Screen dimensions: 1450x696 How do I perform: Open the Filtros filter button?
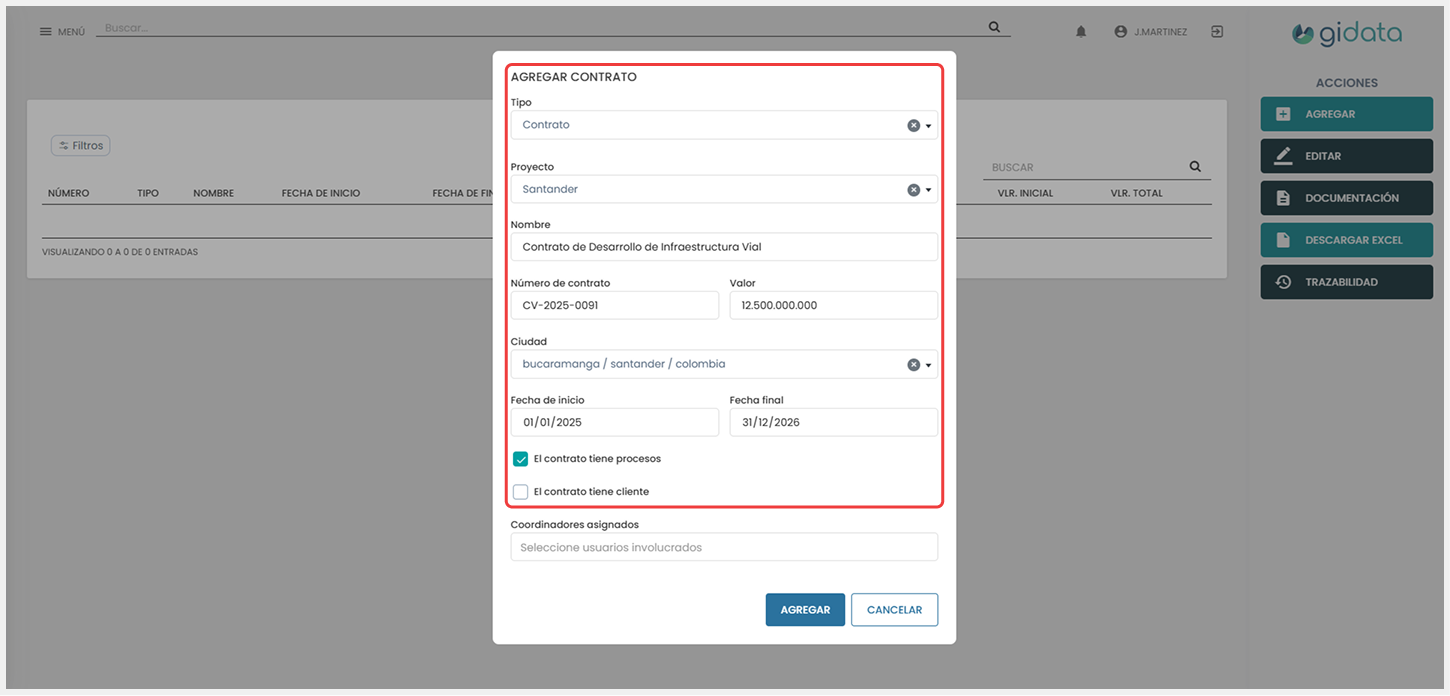80,146
